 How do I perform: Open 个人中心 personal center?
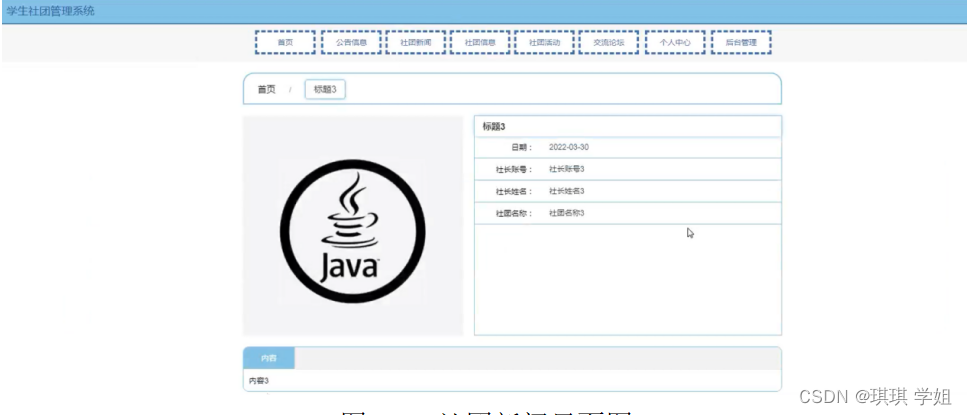[x=675, y=43]
